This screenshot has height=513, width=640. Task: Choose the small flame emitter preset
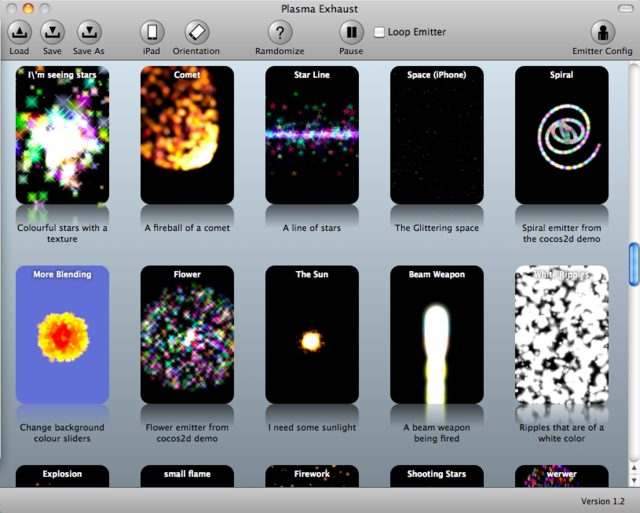point(187,476)
